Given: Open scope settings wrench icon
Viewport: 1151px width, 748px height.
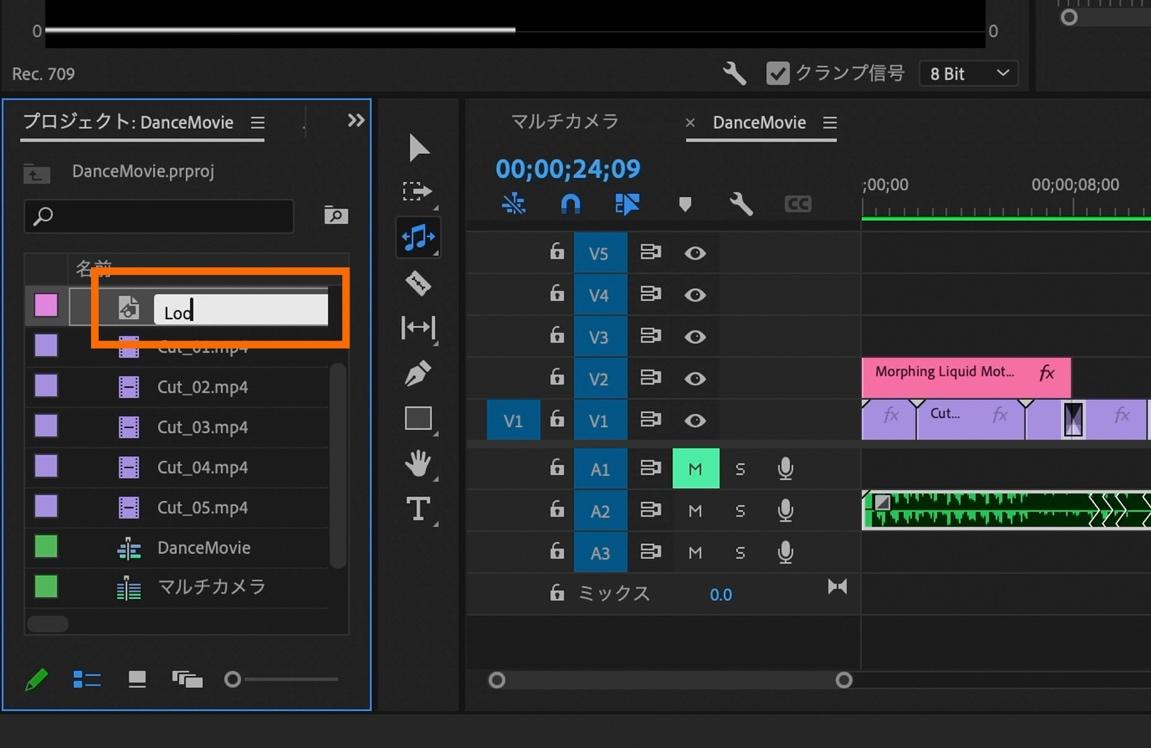Looking at the screenshot, I should click(734, 73).
